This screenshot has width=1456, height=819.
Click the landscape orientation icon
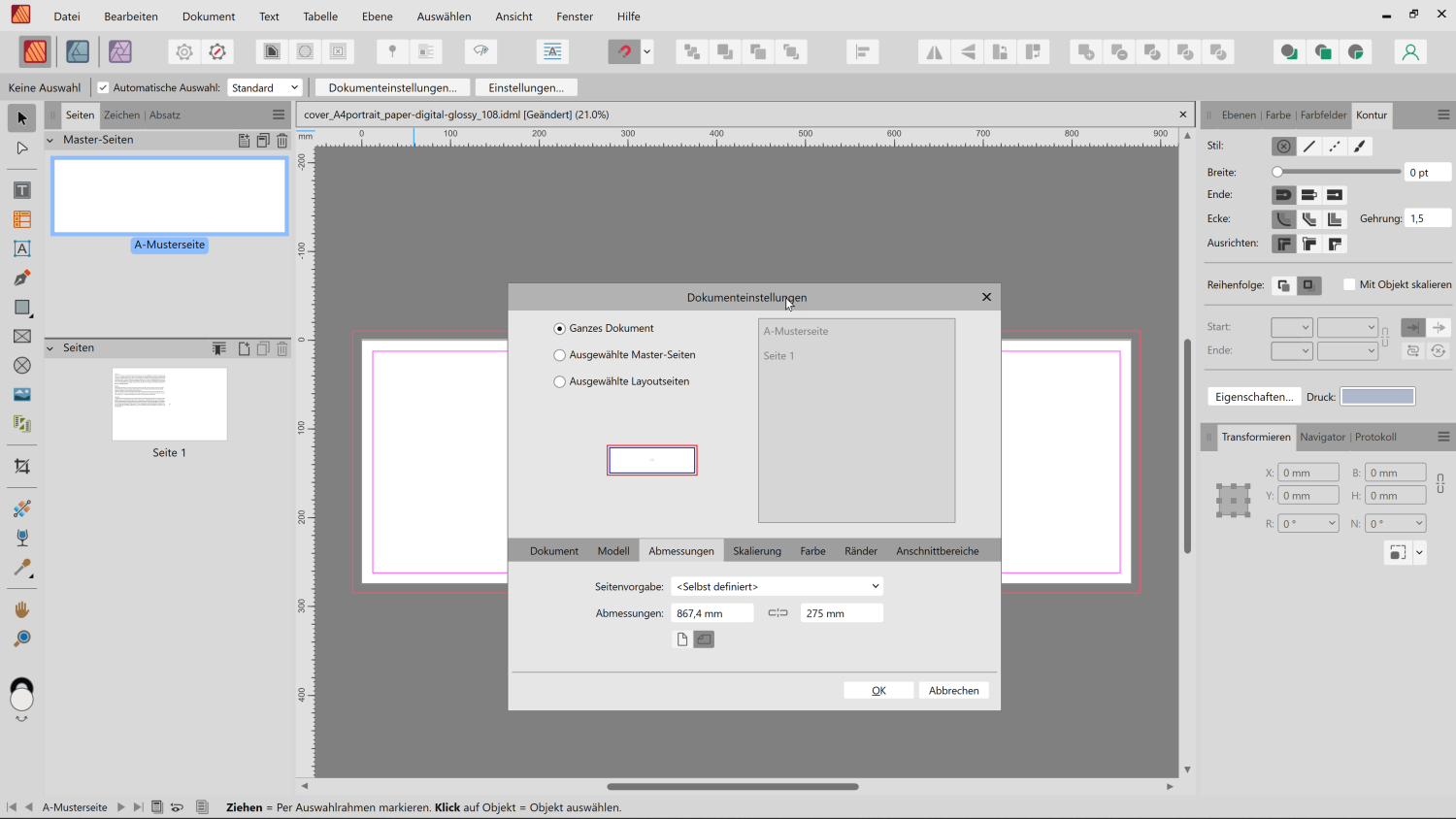click(x=704, y=639)
